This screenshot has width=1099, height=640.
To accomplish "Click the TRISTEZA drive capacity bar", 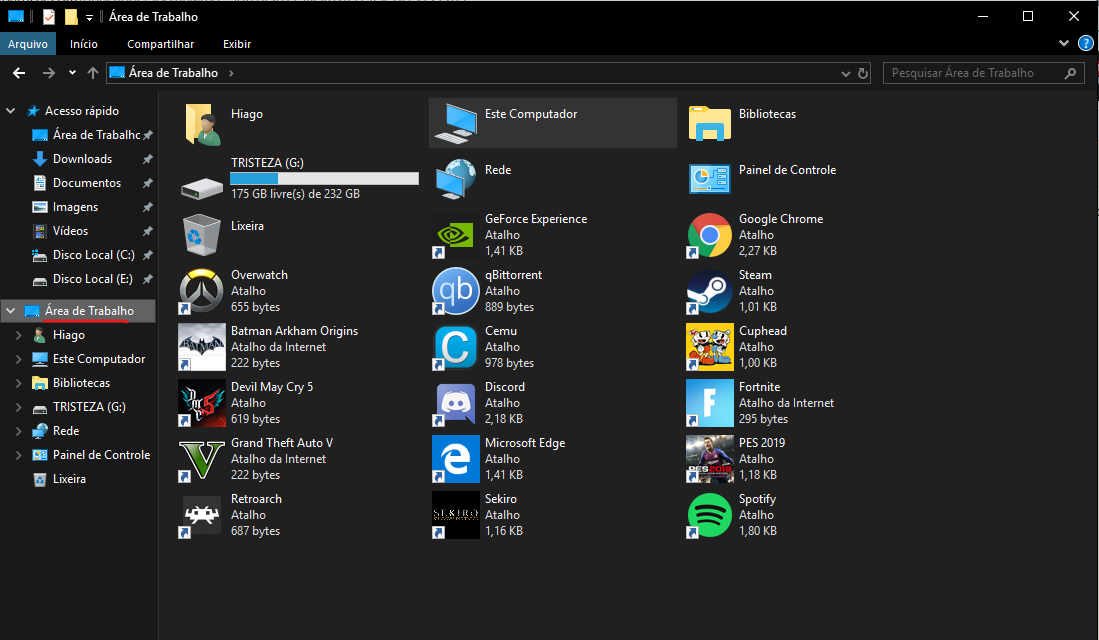I will coord(325,179).
